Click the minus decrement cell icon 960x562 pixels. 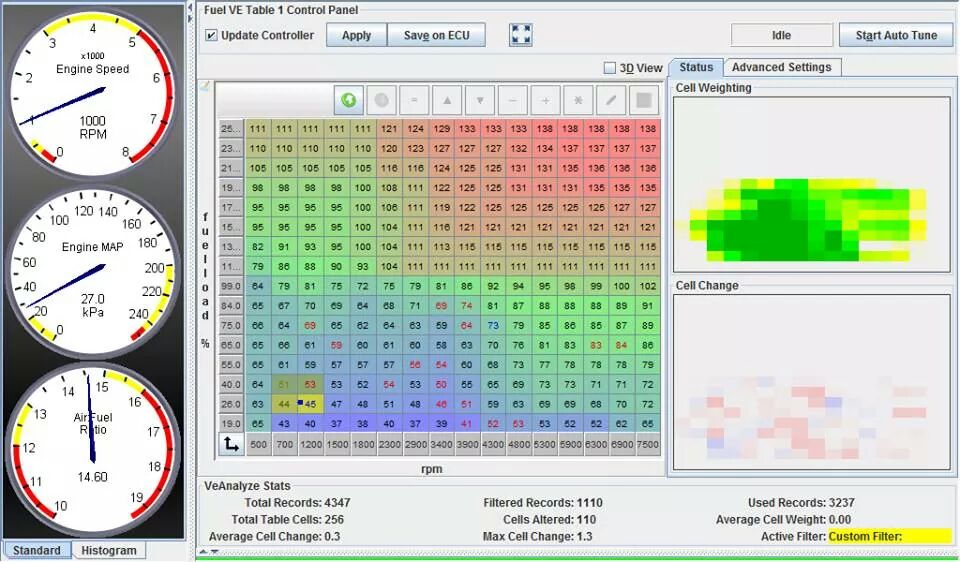pyautogui.click(x=513, y=100)
